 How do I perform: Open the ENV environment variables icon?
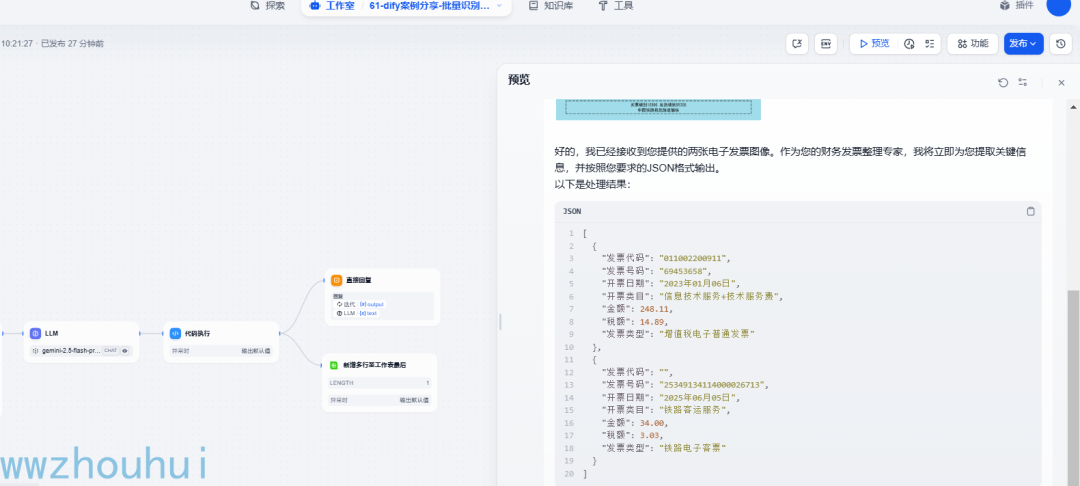[x=826, y=43]
